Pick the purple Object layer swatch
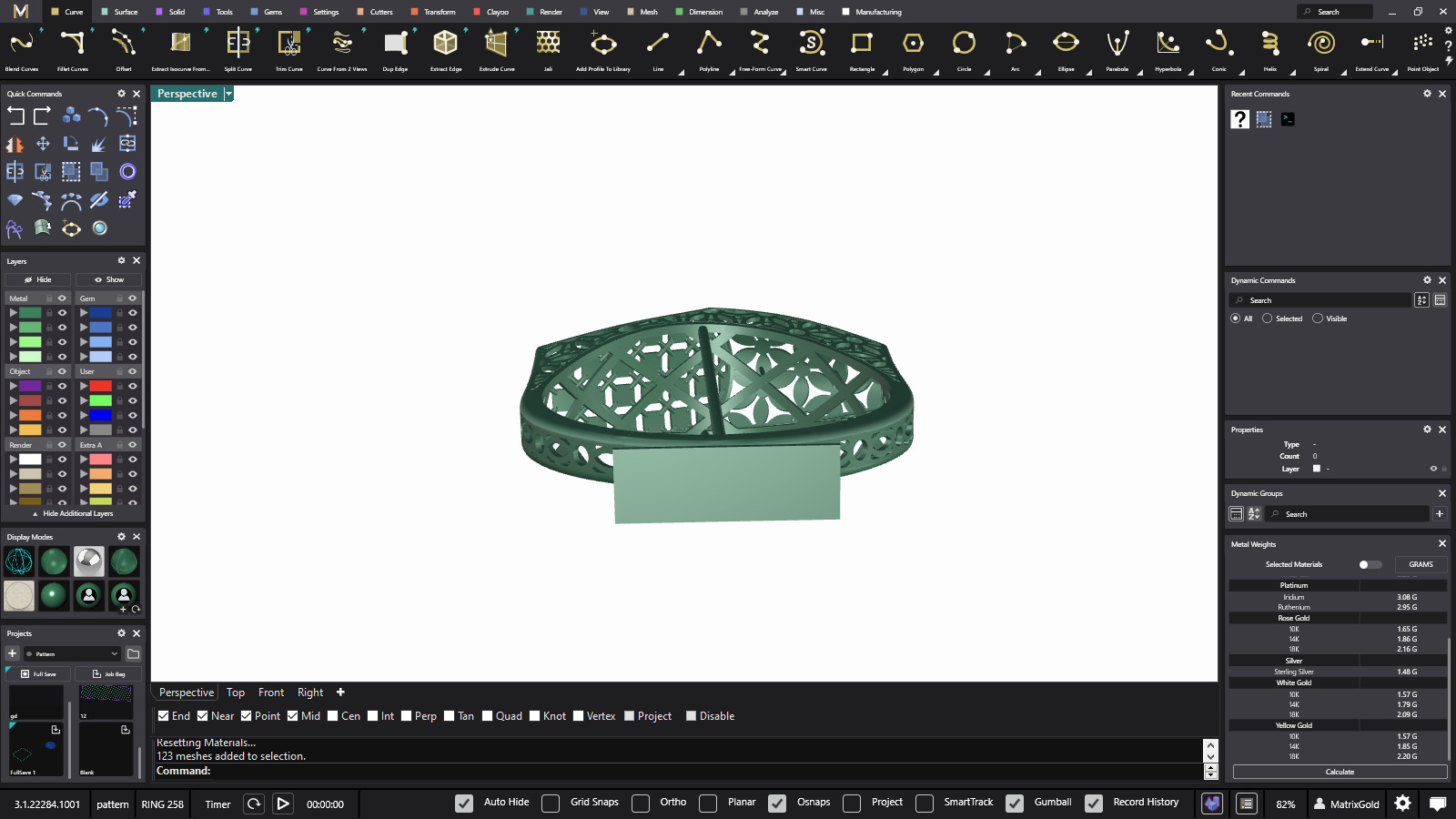Screen dimensions: 1456x819 31,386
